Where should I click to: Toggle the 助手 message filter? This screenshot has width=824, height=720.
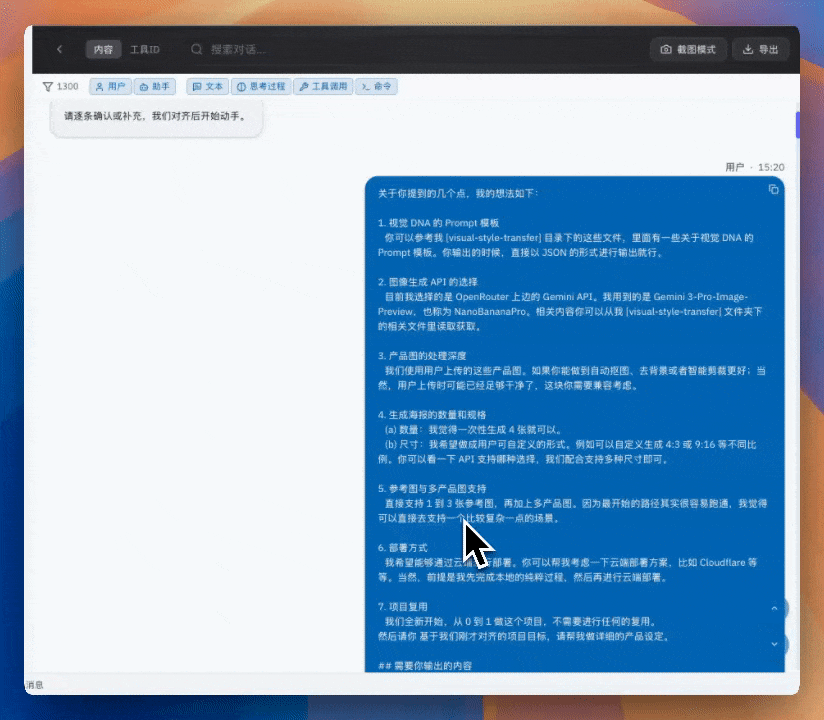click(155, 87)
